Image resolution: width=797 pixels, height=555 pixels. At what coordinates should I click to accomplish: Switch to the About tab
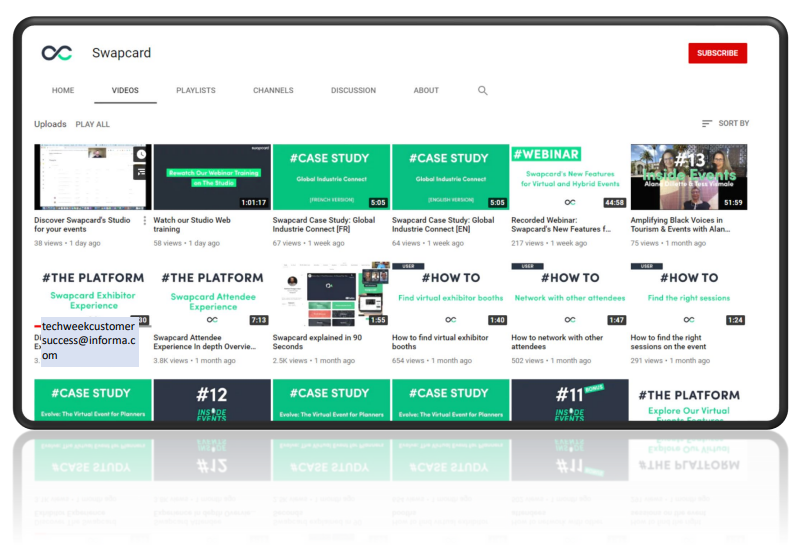(x=426, y=90)
